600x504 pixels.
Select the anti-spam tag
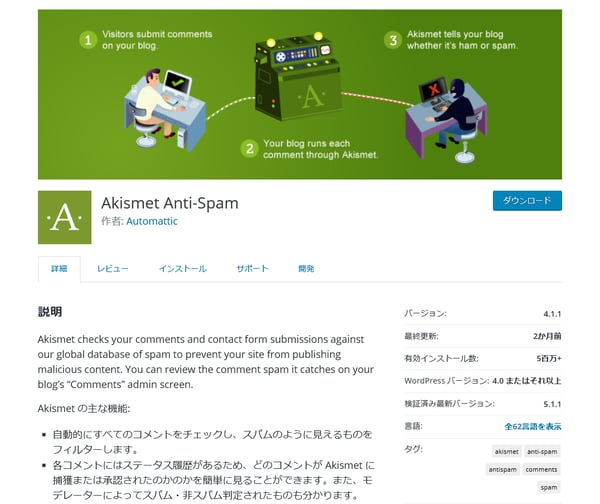tap(542, 451)
